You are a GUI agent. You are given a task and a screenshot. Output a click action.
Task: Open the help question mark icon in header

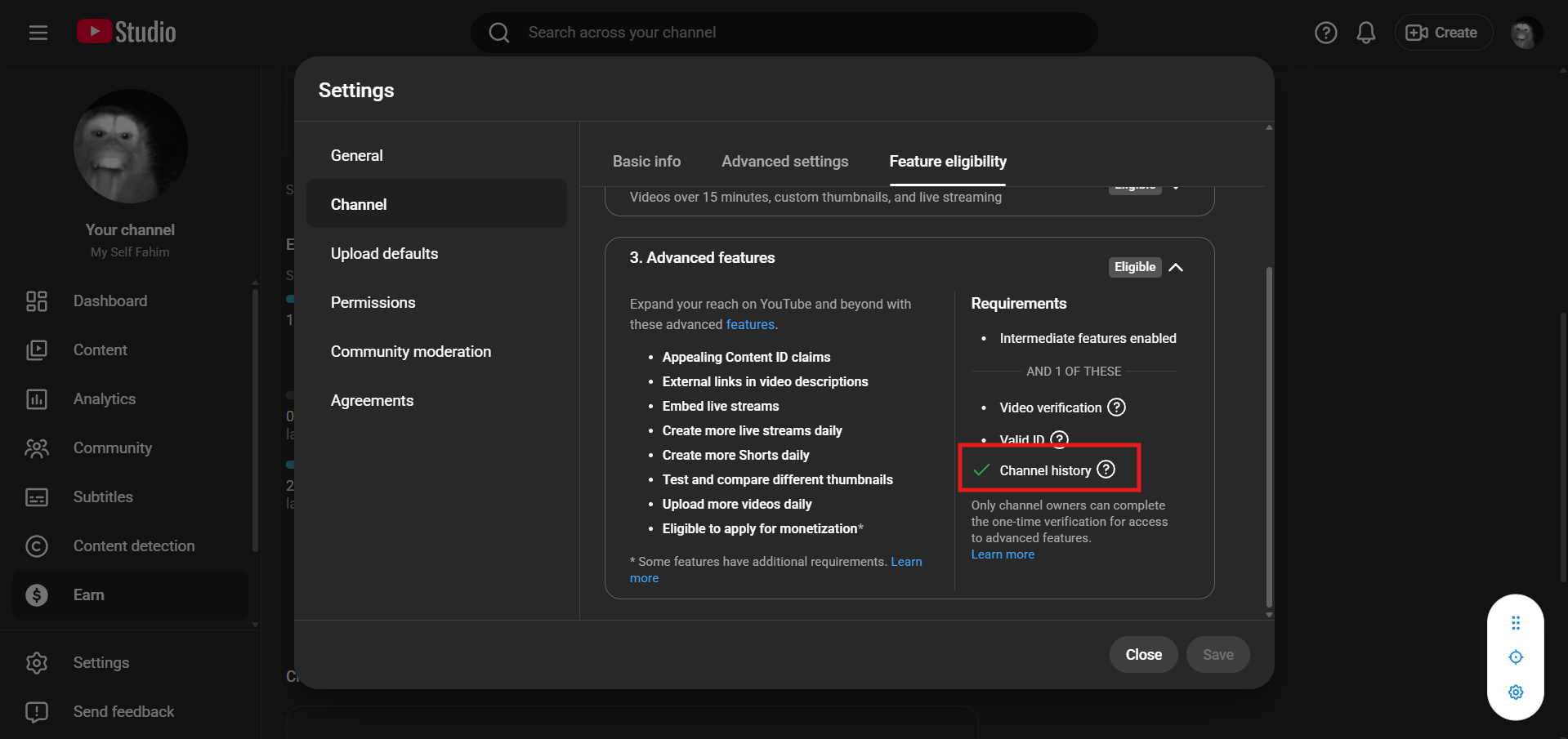tap(1325, 33)
